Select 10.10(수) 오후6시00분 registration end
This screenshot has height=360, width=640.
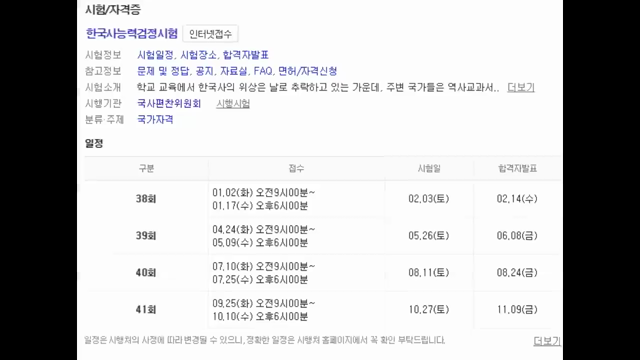click(260, 317)
